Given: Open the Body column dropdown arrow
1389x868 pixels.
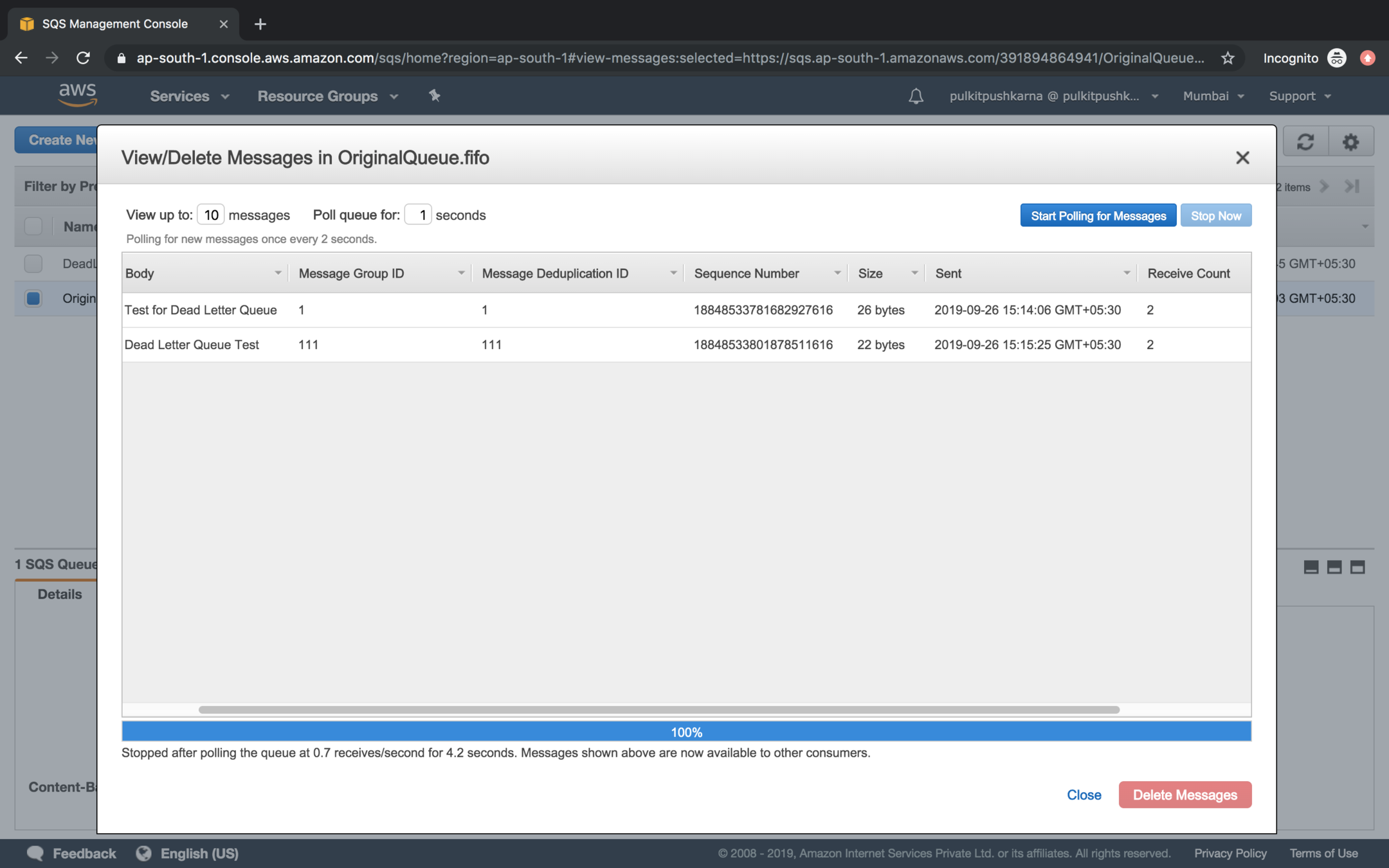Looking at the screenshot, I should [x=278, y=273].
